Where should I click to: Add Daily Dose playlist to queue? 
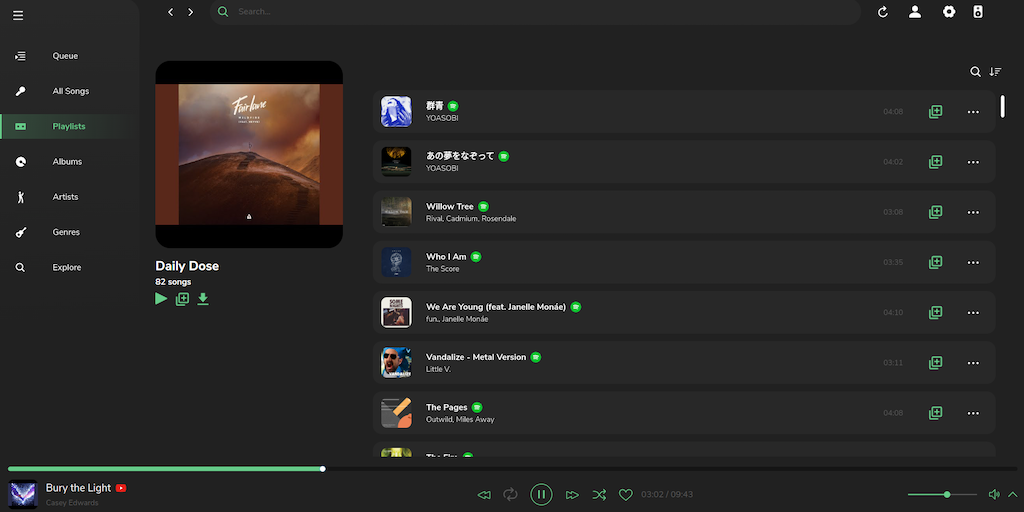[x=182, y=299]
